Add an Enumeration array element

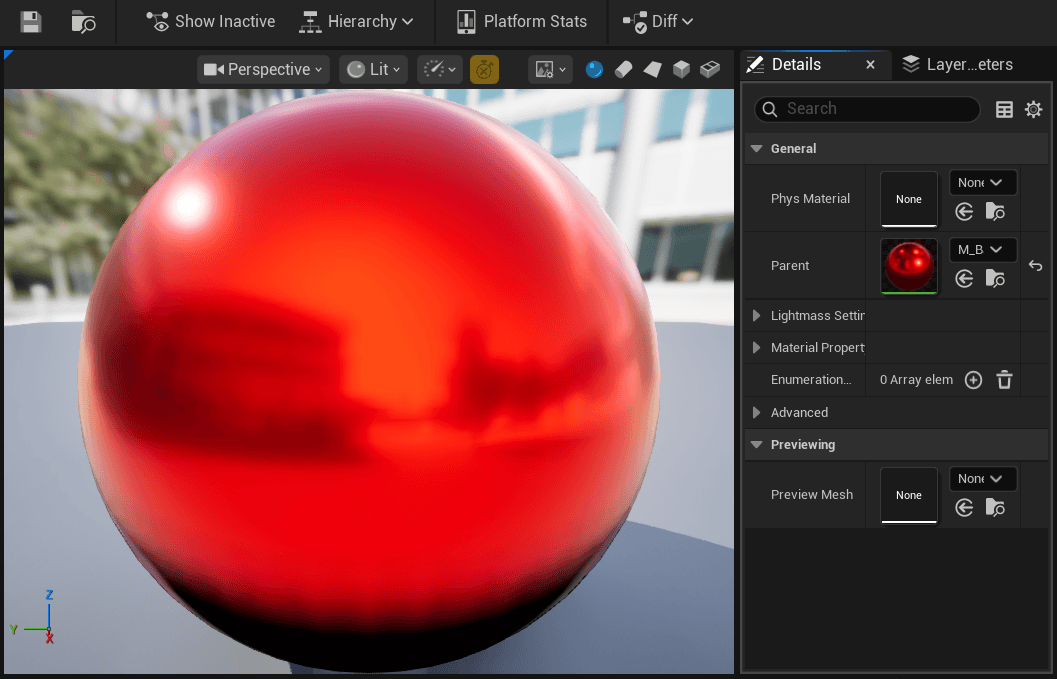(x=973, y=380)
